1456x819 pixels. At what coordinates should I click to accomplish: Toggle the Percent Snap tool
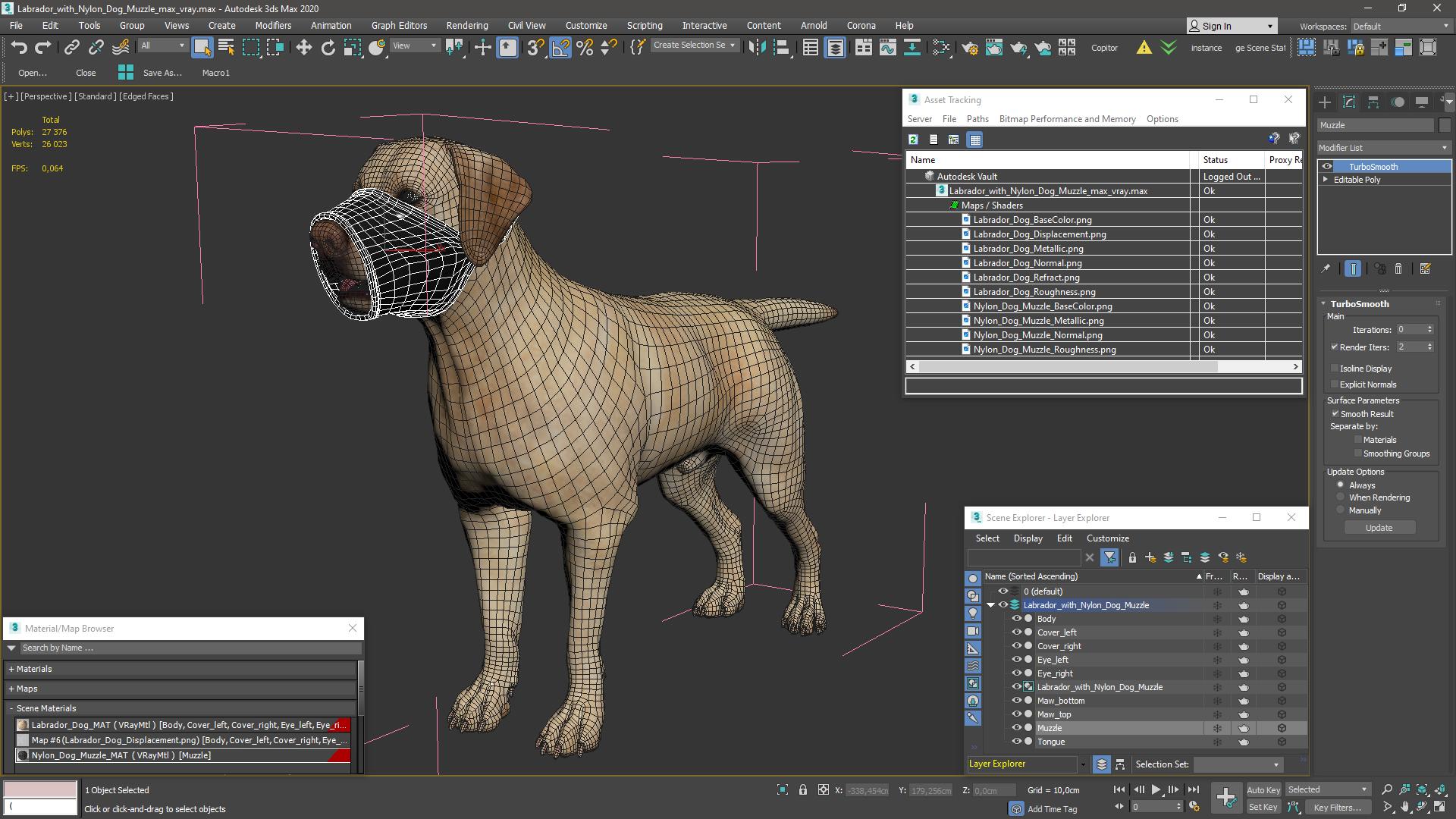click(x=585, y=48)
